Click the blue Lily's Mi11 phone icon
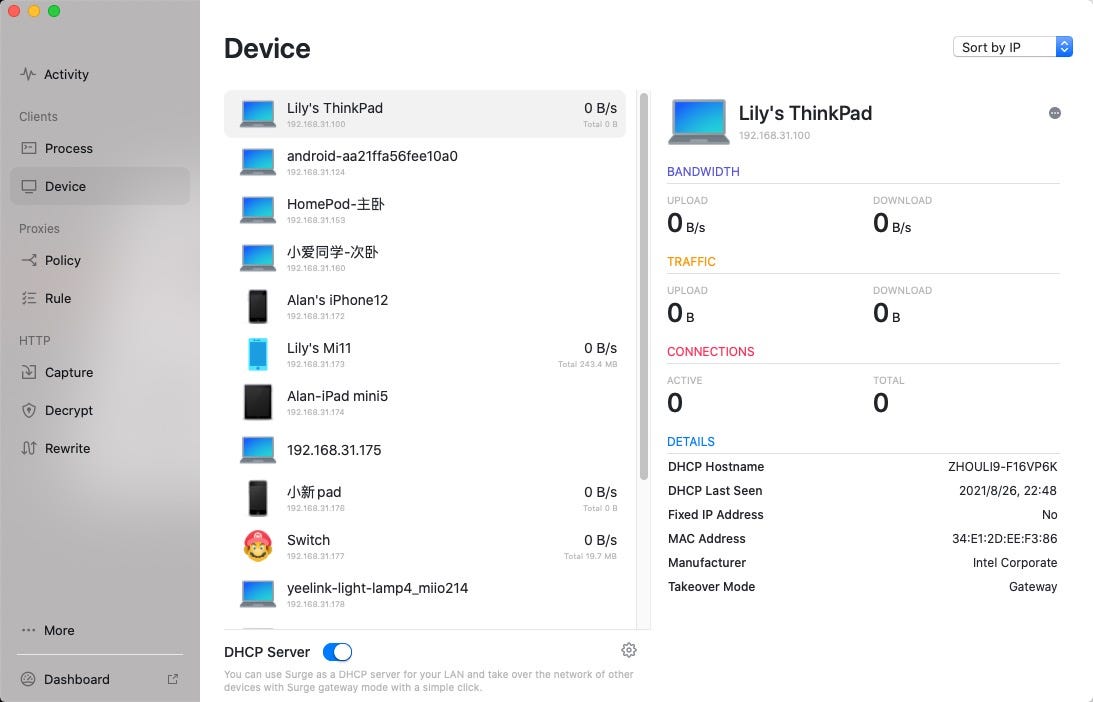 [258, 354]
